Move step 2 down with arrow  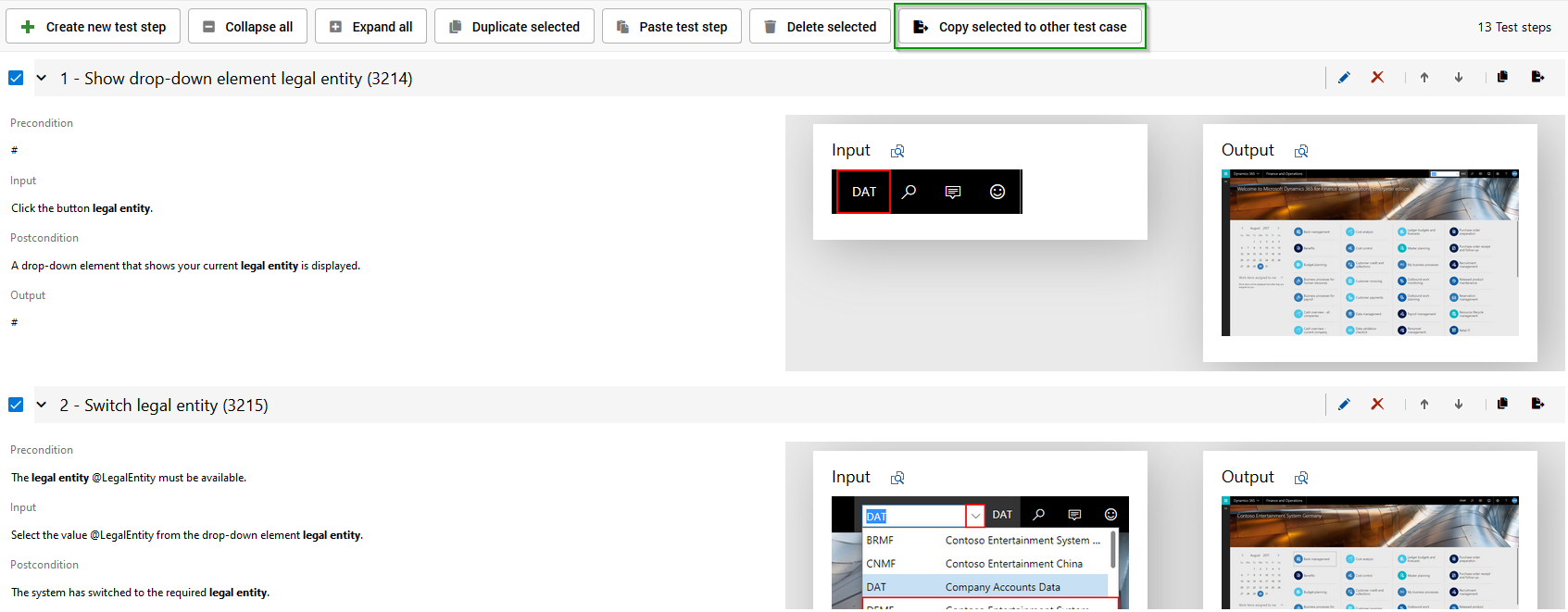tap(1459, 405)
